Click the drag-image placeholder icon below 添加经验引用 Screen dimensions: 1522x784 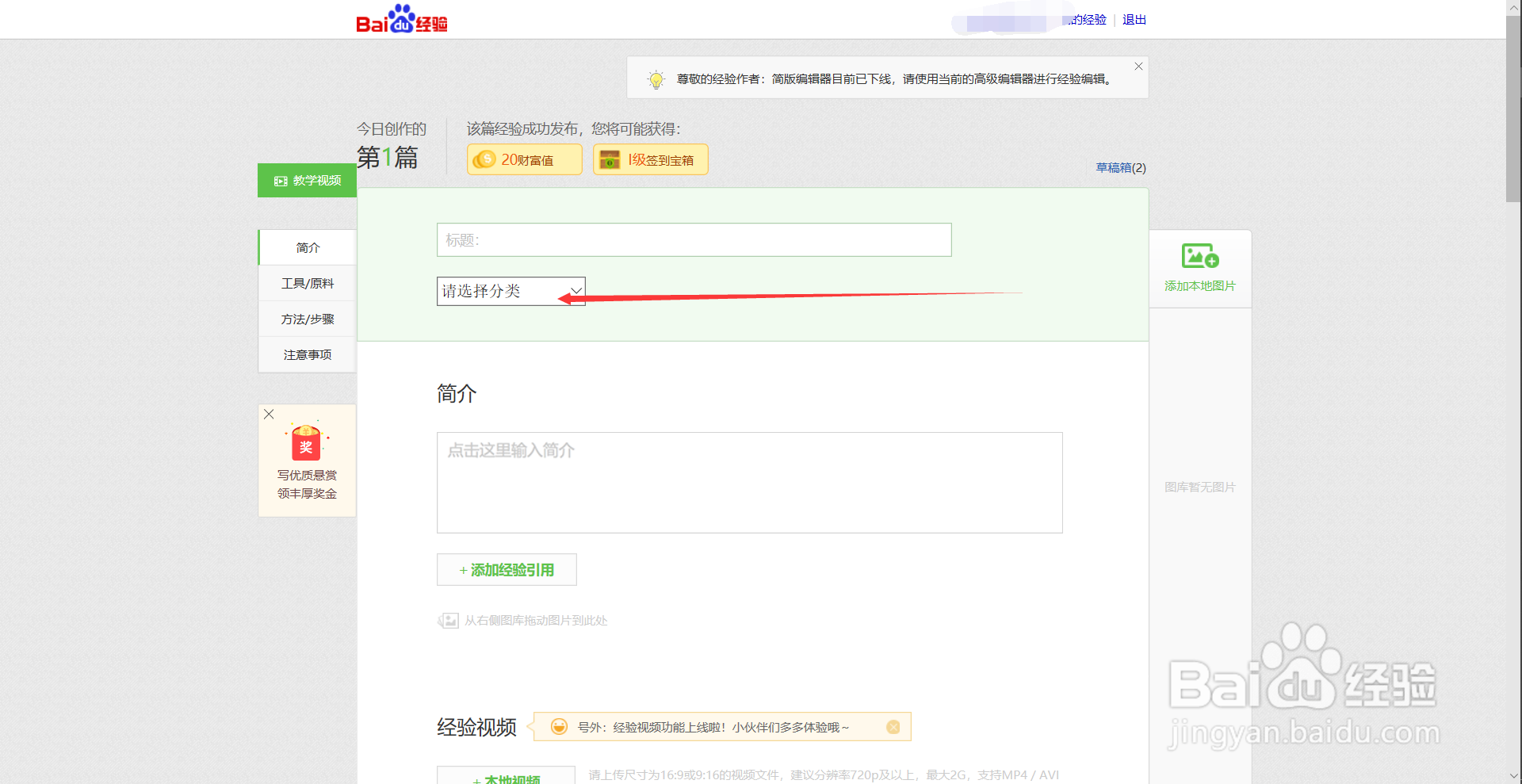448,621
